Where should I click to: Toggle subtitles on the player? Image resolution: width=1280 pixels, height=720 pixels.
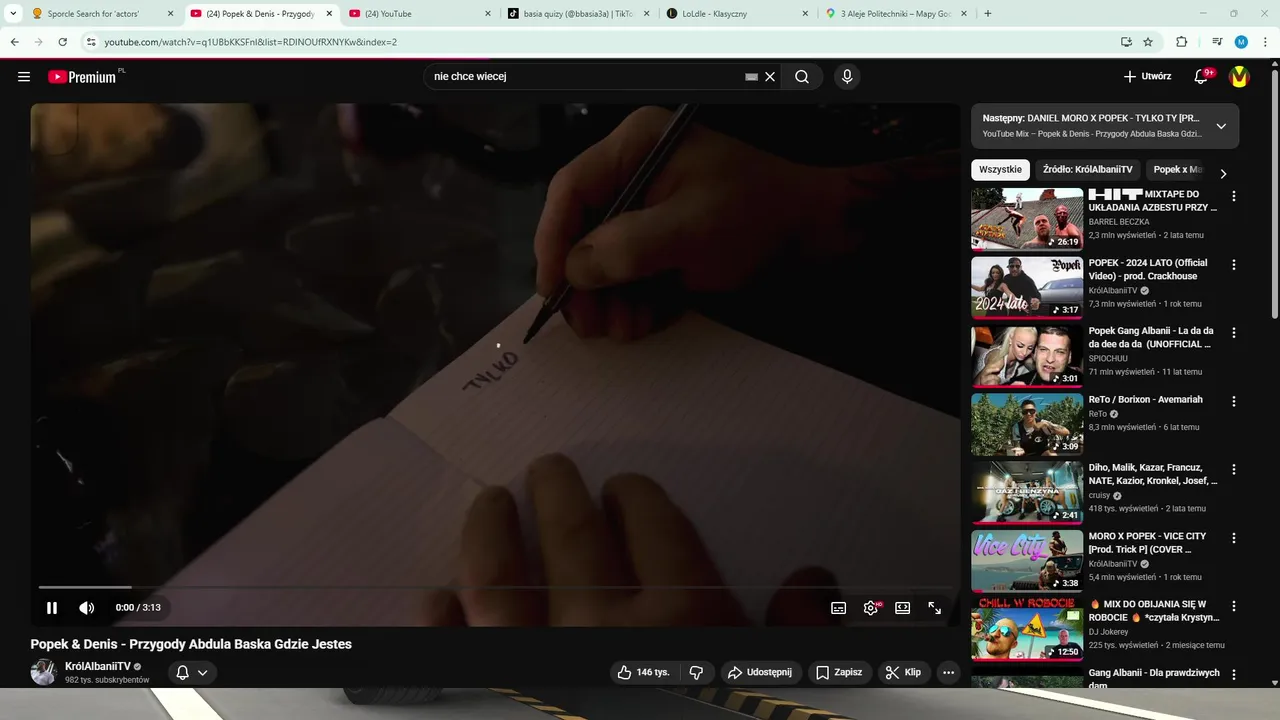[x=838, y=607]
